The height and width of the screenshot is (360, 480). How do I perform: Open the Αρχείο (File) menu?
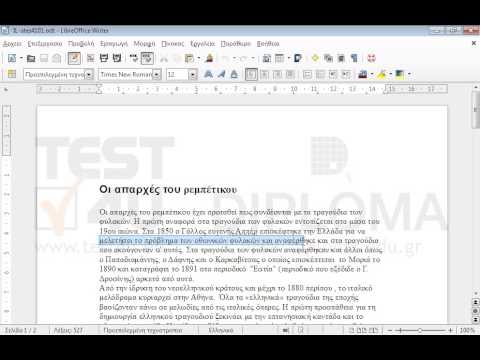(12, 44)
